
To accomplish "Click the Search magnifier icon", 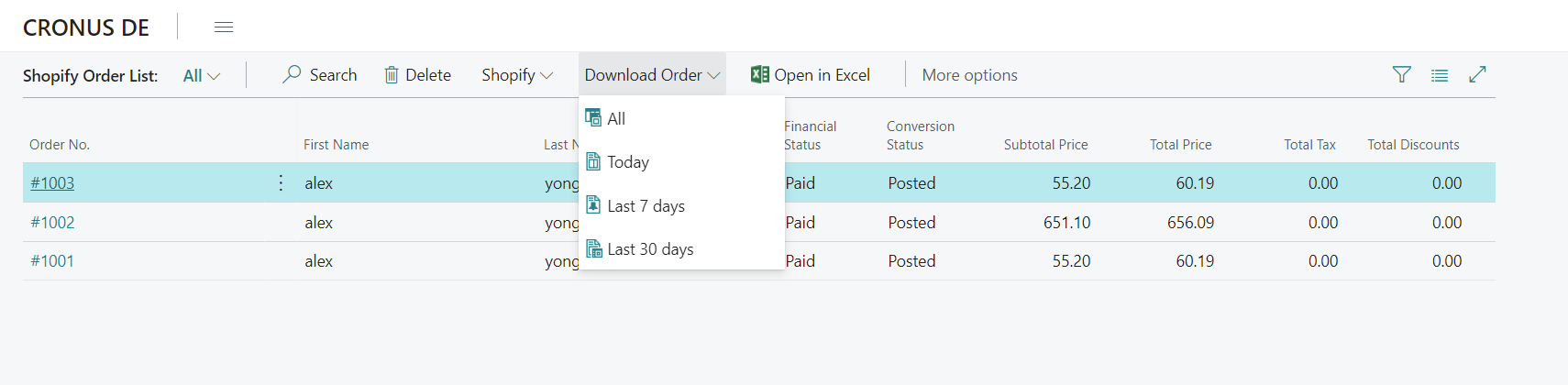I will coord(292,74).
